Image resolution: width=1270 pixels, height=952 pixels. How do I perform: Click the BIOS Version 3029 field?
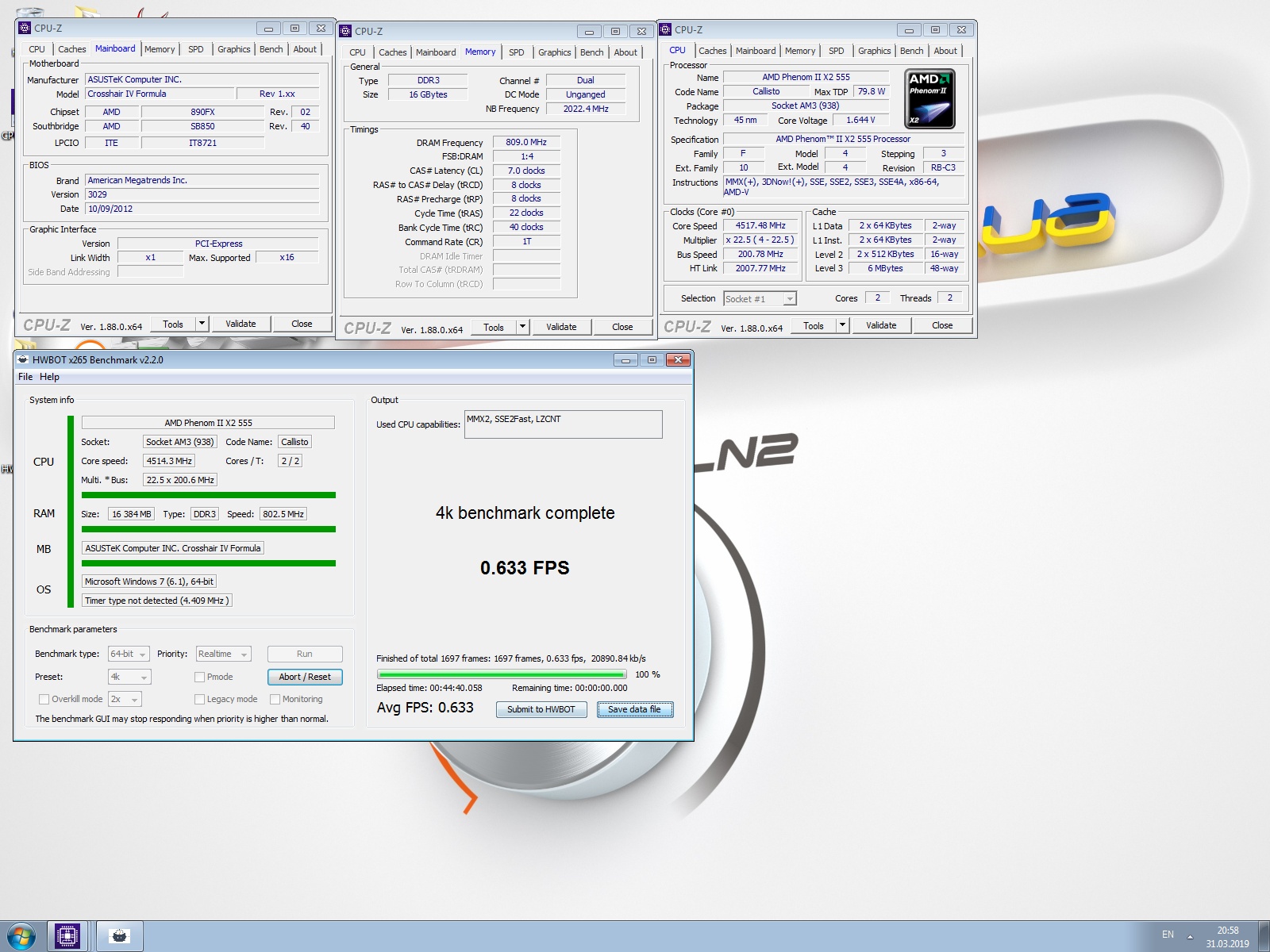pos(202,194)
